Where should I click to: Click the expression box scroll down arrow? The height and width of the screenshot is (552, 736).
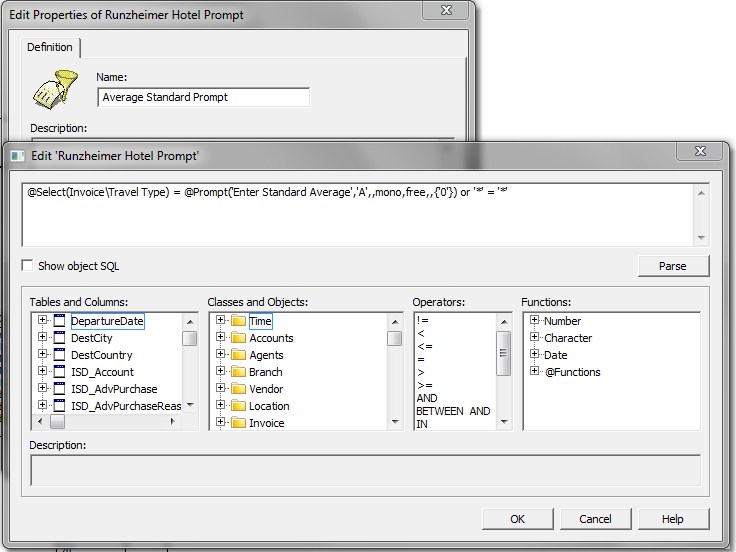point(701,238)
